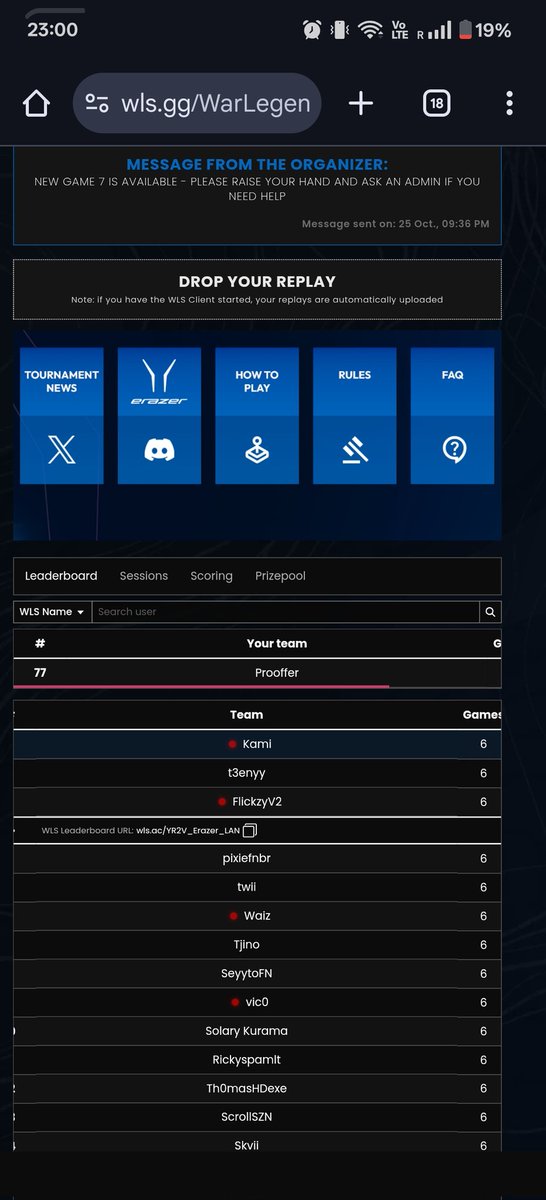Tap the 19% battery indicator
The image size is (546, 1200).
(485, 30)
